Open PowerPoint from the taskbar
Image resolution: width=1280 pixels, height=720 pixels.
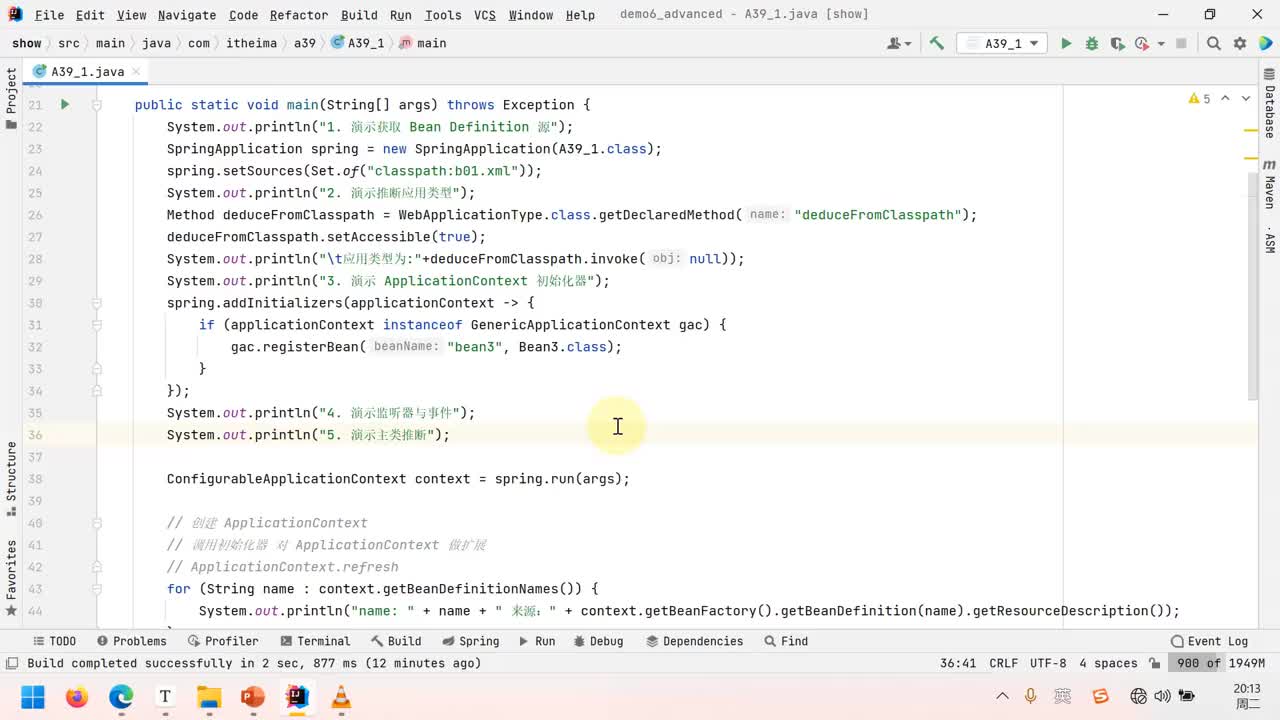[253, 697]
